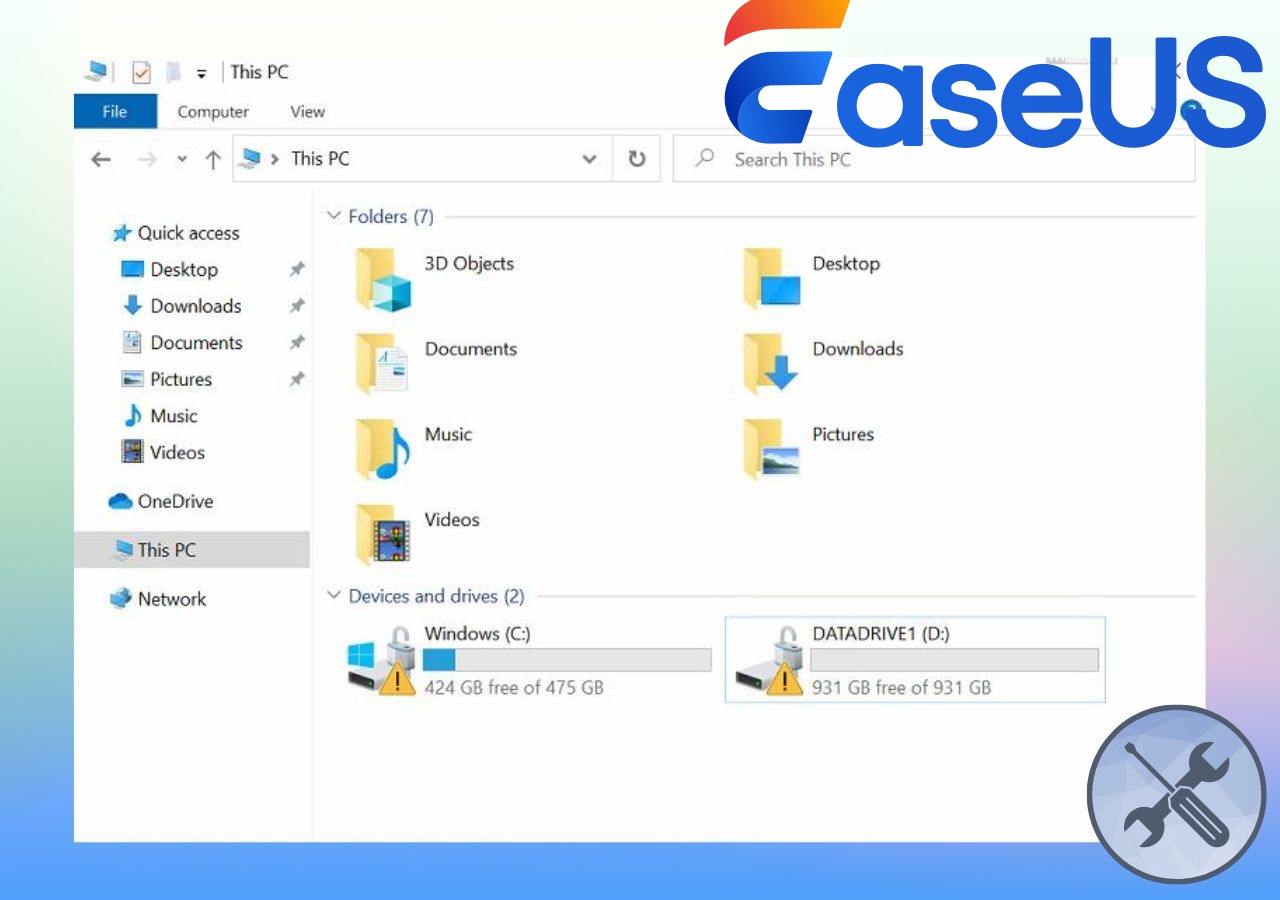
Task: Collapse the Devices and drives section
Action: pyautogui.click(x=333, y=595)
